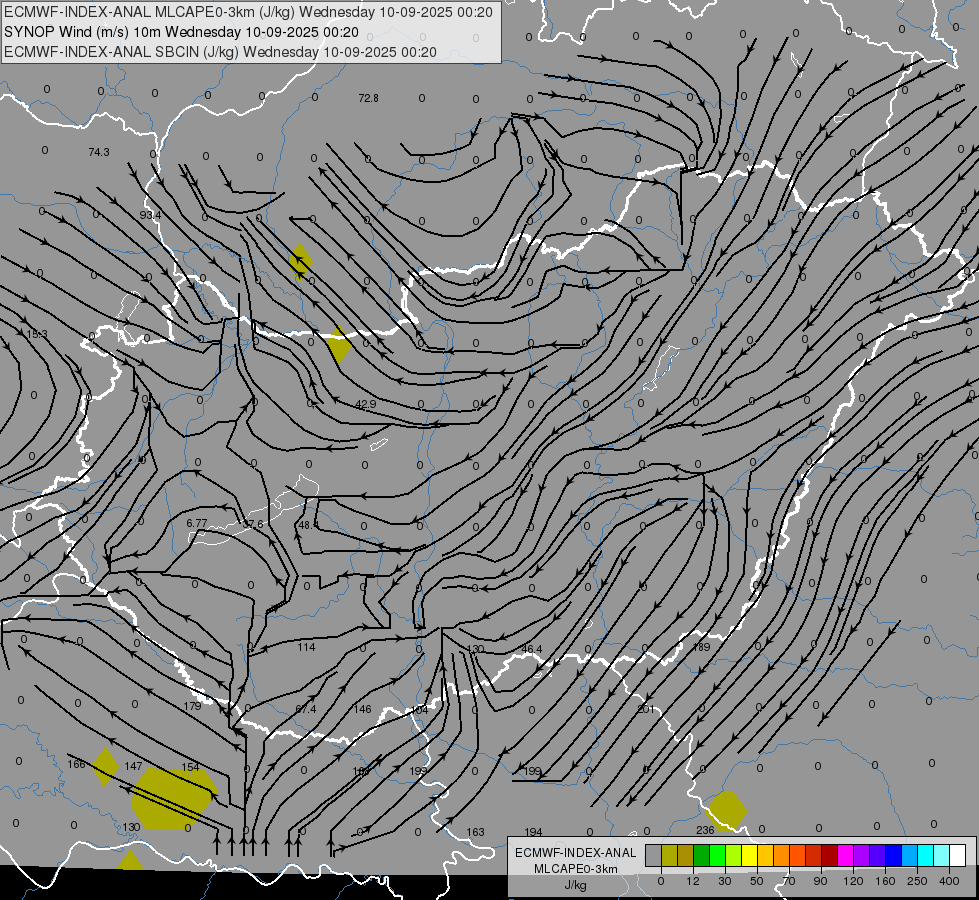The width and height of the screenshot is (979, 900).
Task: Select the dark red legend swatch after 90
Action: [x=829, y=855]
